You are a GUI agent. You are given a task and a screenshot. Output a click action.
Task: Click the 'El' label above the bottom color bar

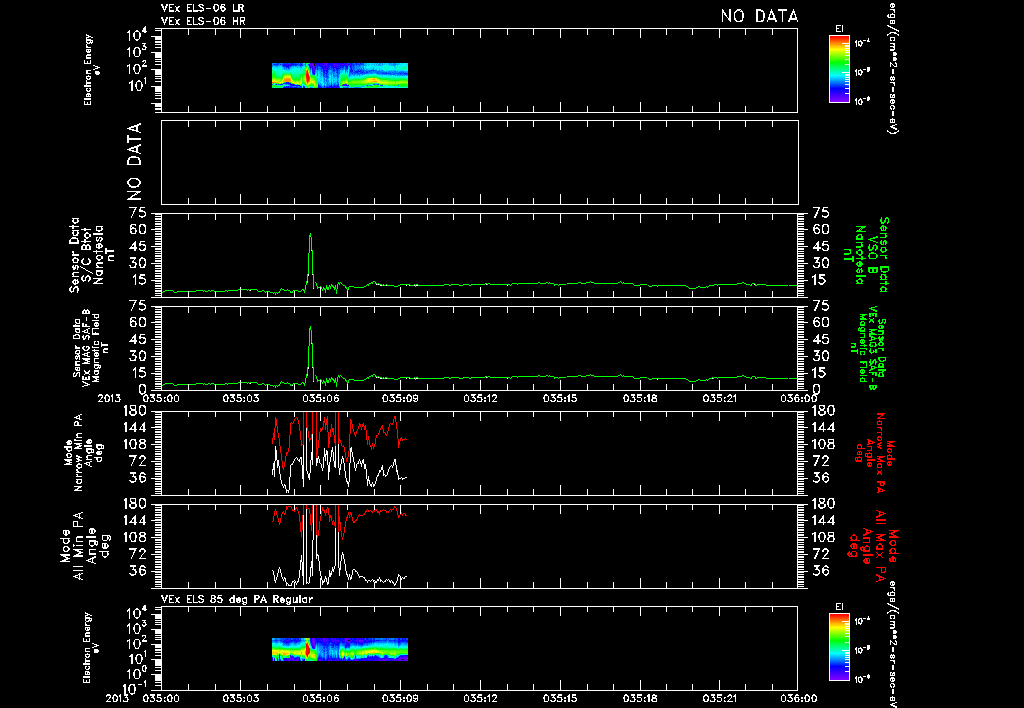(839, 607)
